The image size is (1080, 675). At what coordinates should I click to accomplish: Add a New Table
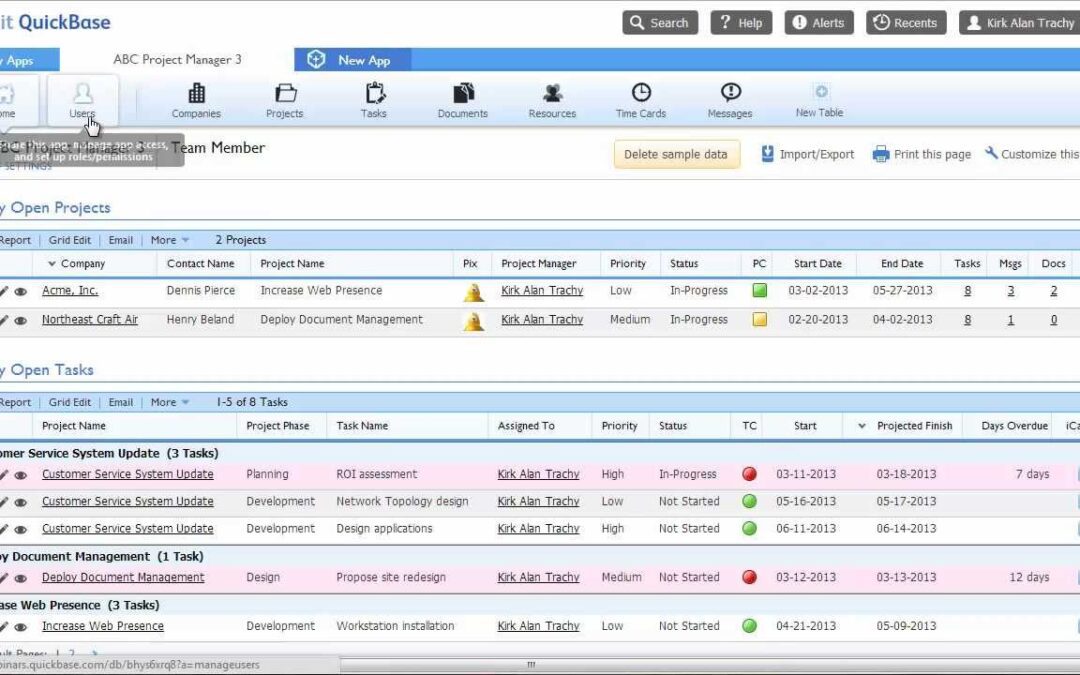819,101
